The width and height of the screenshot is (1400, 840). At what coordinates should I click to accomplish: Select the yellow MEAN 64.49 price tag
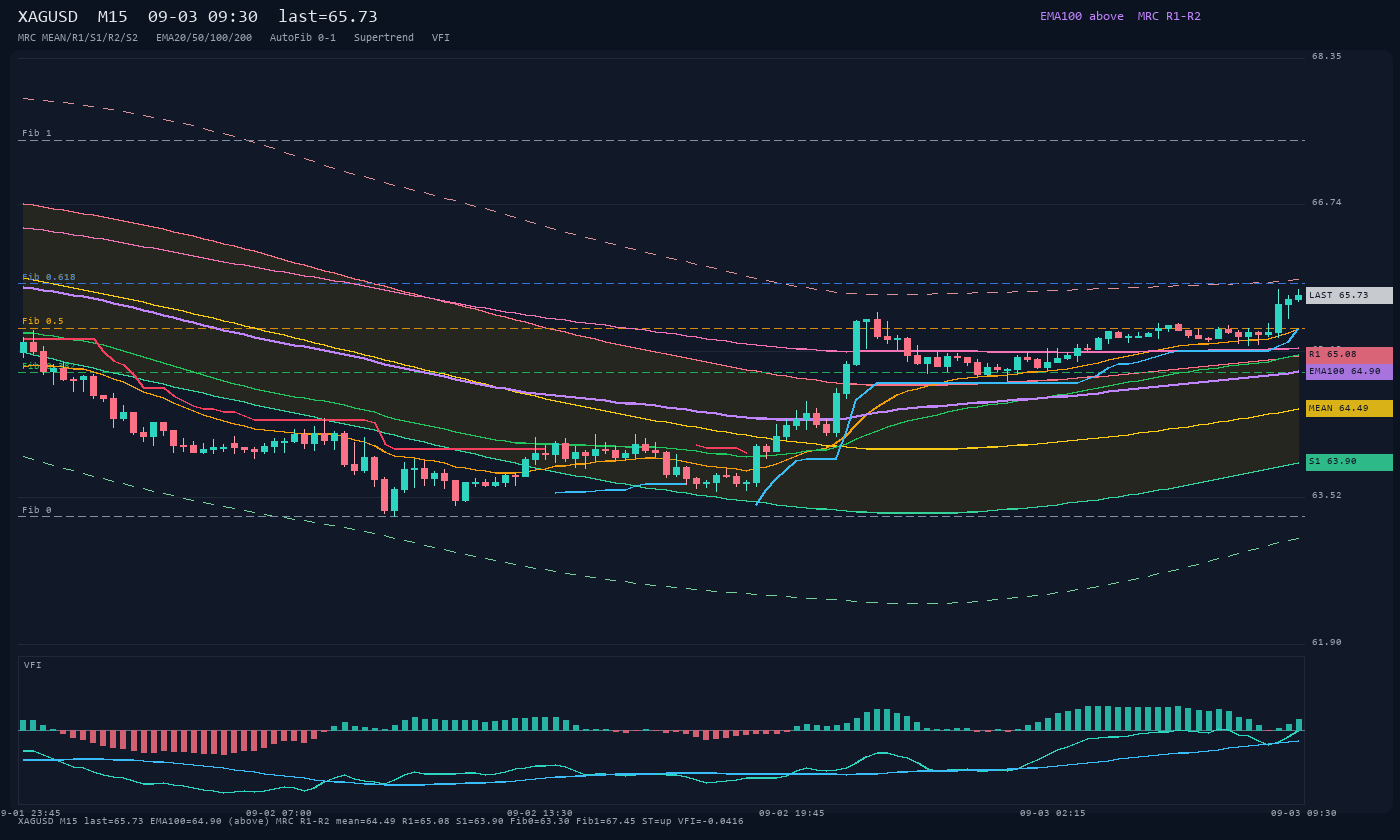tap(1349, 408)
